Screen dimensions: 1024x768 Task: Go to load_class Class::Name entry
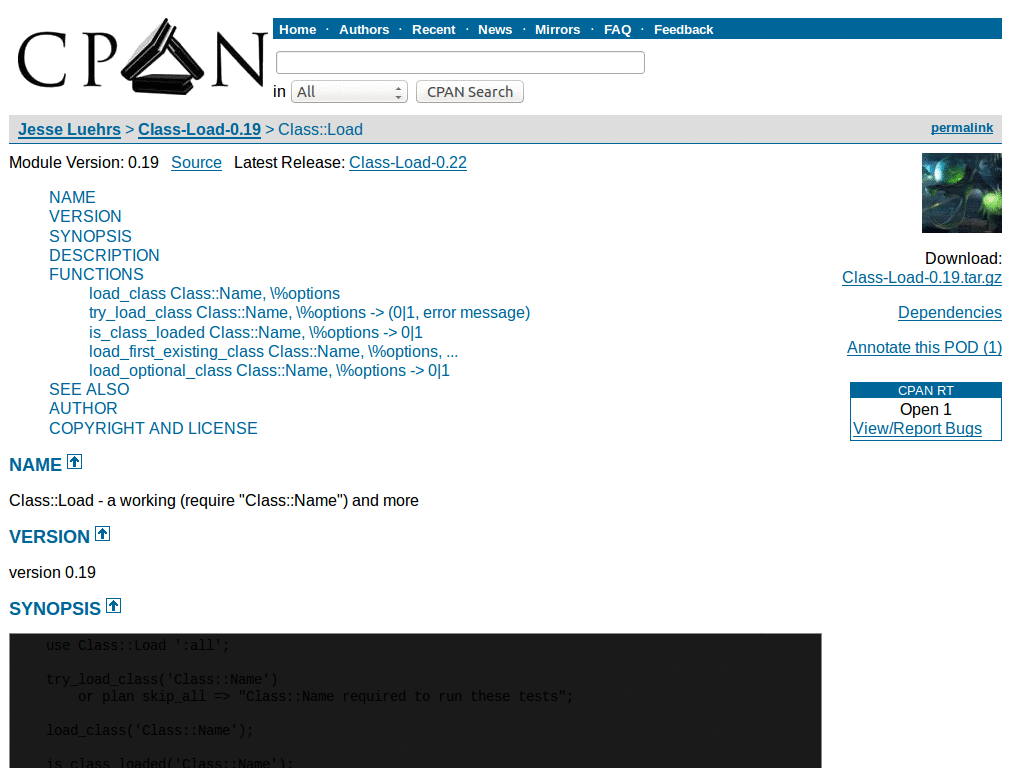click(214, 293)
